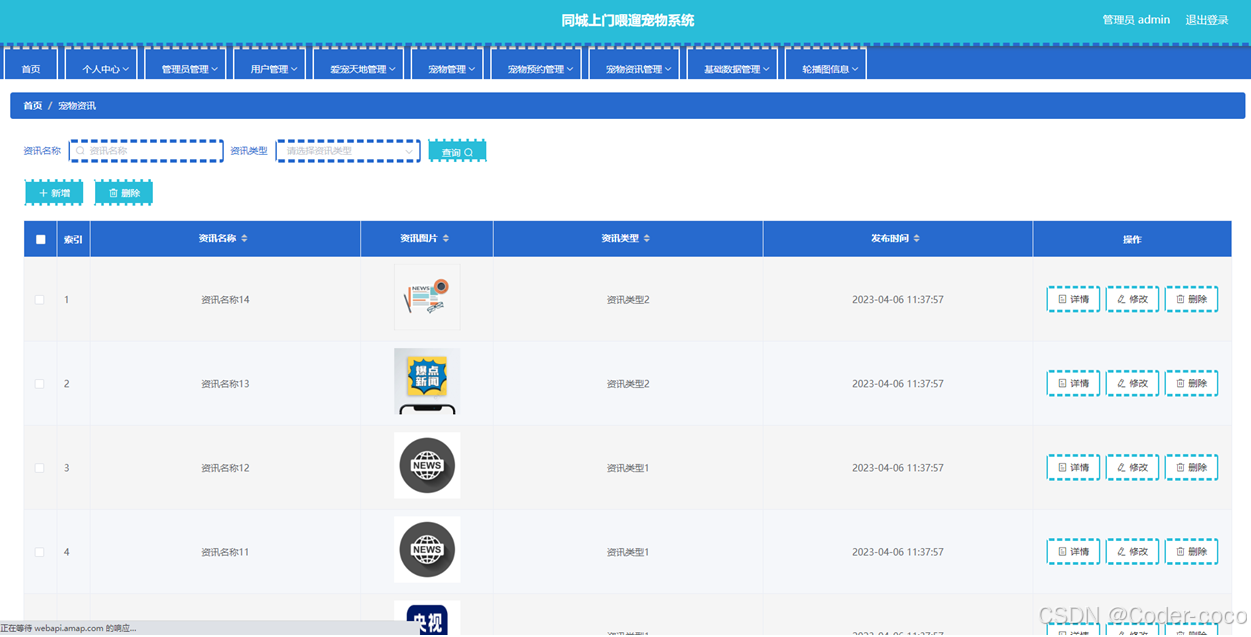The image size is (1251, 637).
Task: Expand the 轮播图信息 menu
Action: 825,65
